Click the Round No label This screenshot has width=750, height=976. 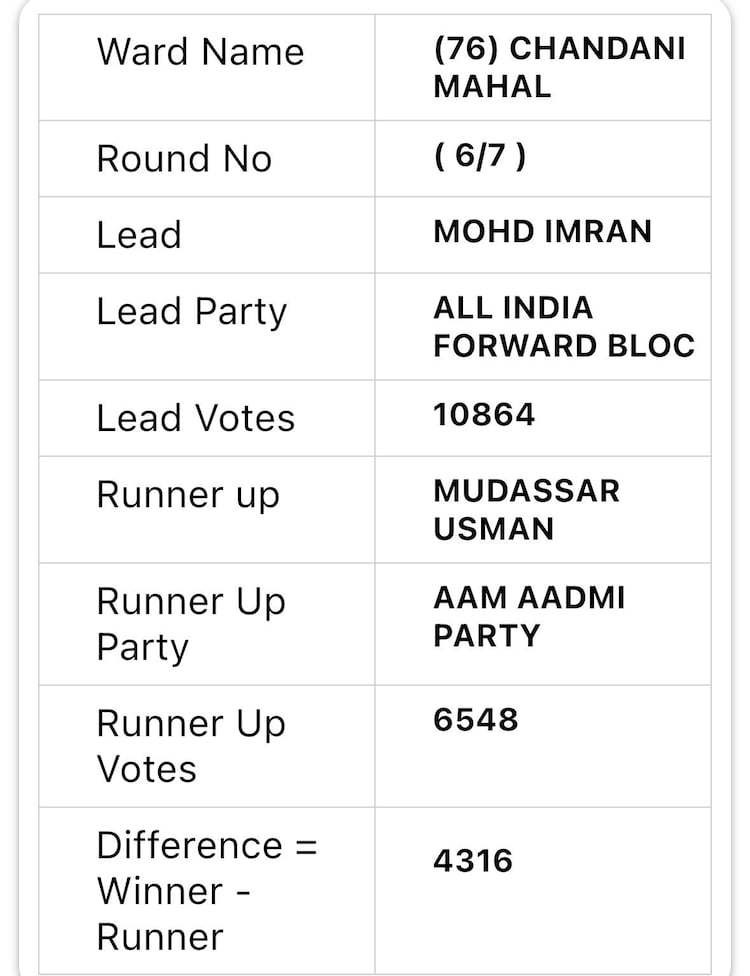pos(184,159)
